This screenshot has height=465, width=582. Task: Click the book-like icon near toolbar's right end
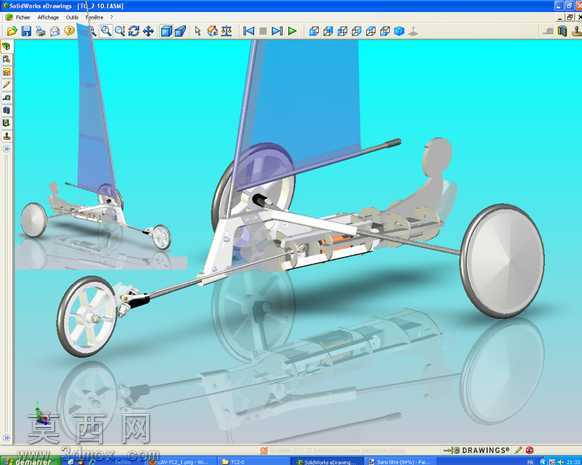click(x=562, y=31)
